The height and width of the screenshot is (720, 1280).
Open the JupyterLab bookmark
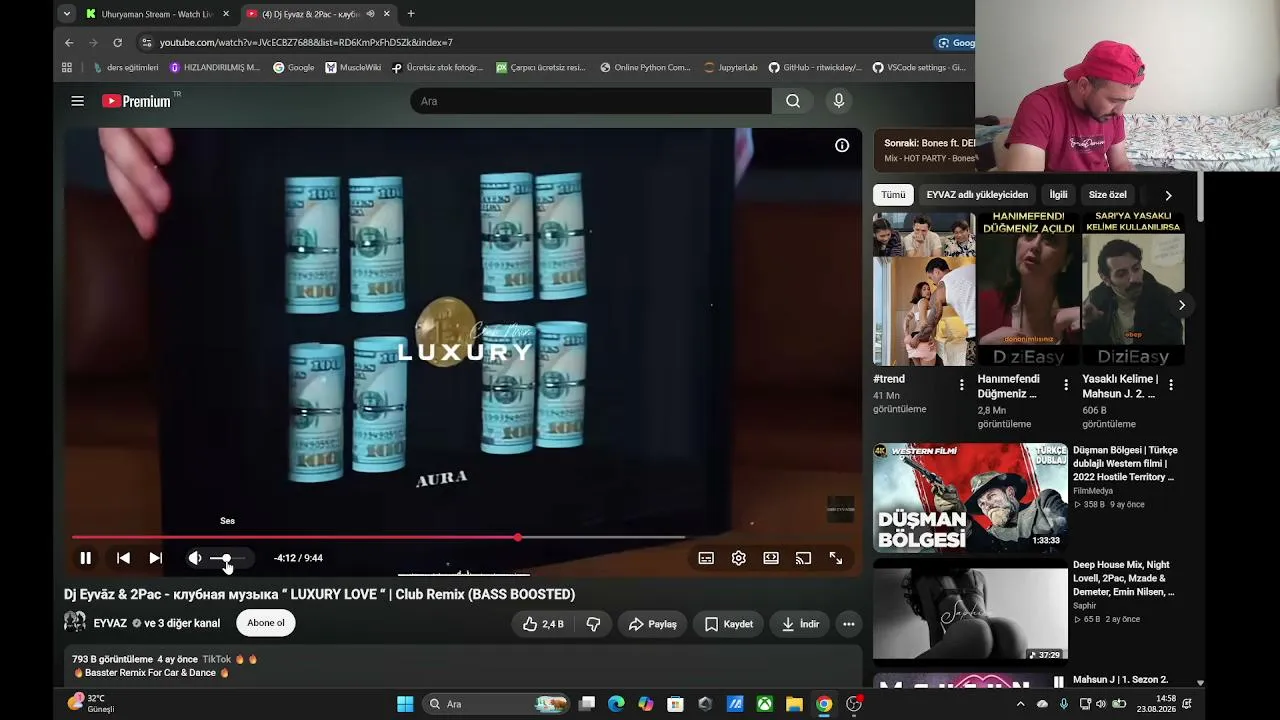pos(731,68)
